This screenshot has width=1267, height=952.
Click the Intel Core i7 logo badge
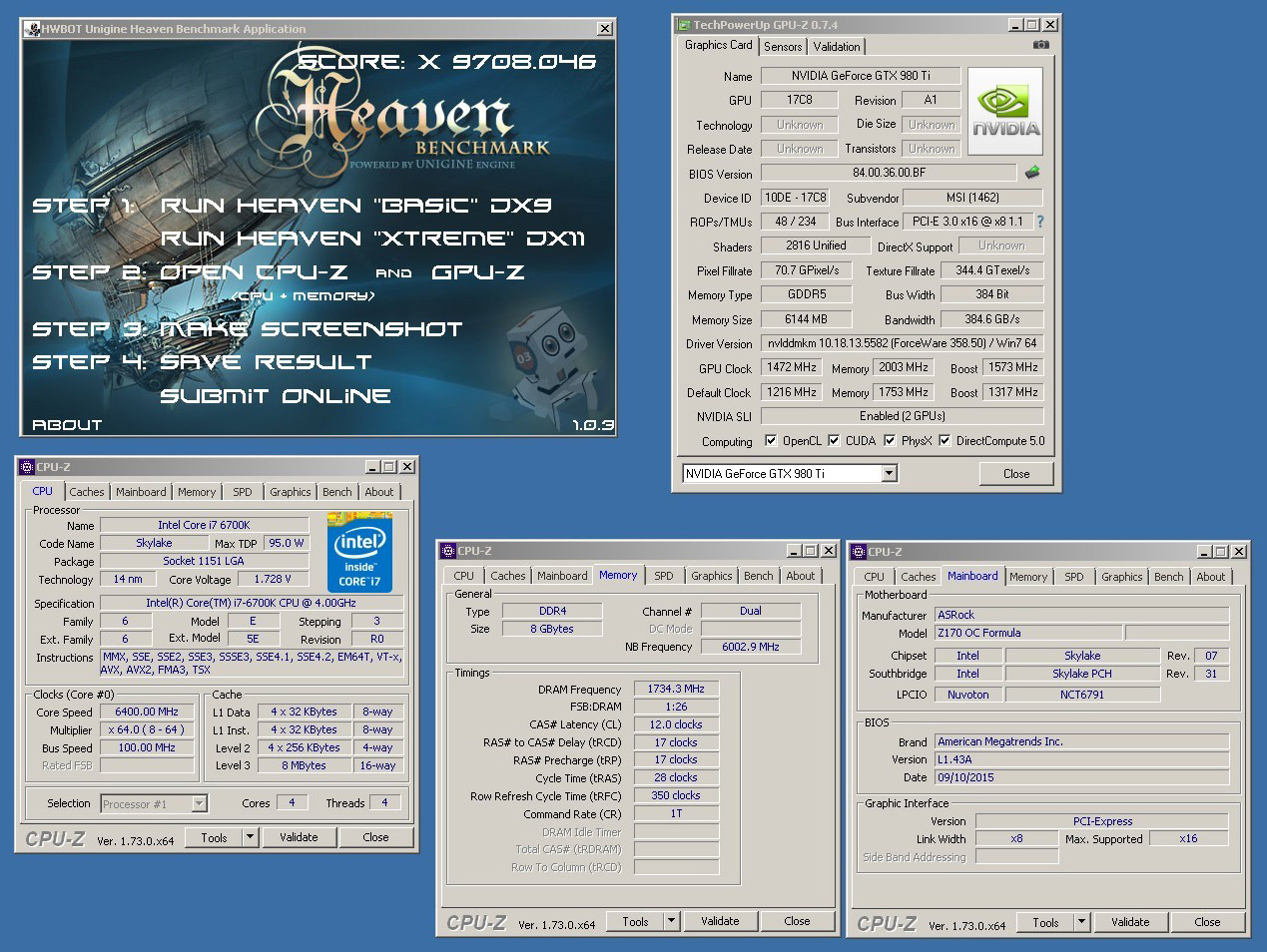(x=359, y=551)
